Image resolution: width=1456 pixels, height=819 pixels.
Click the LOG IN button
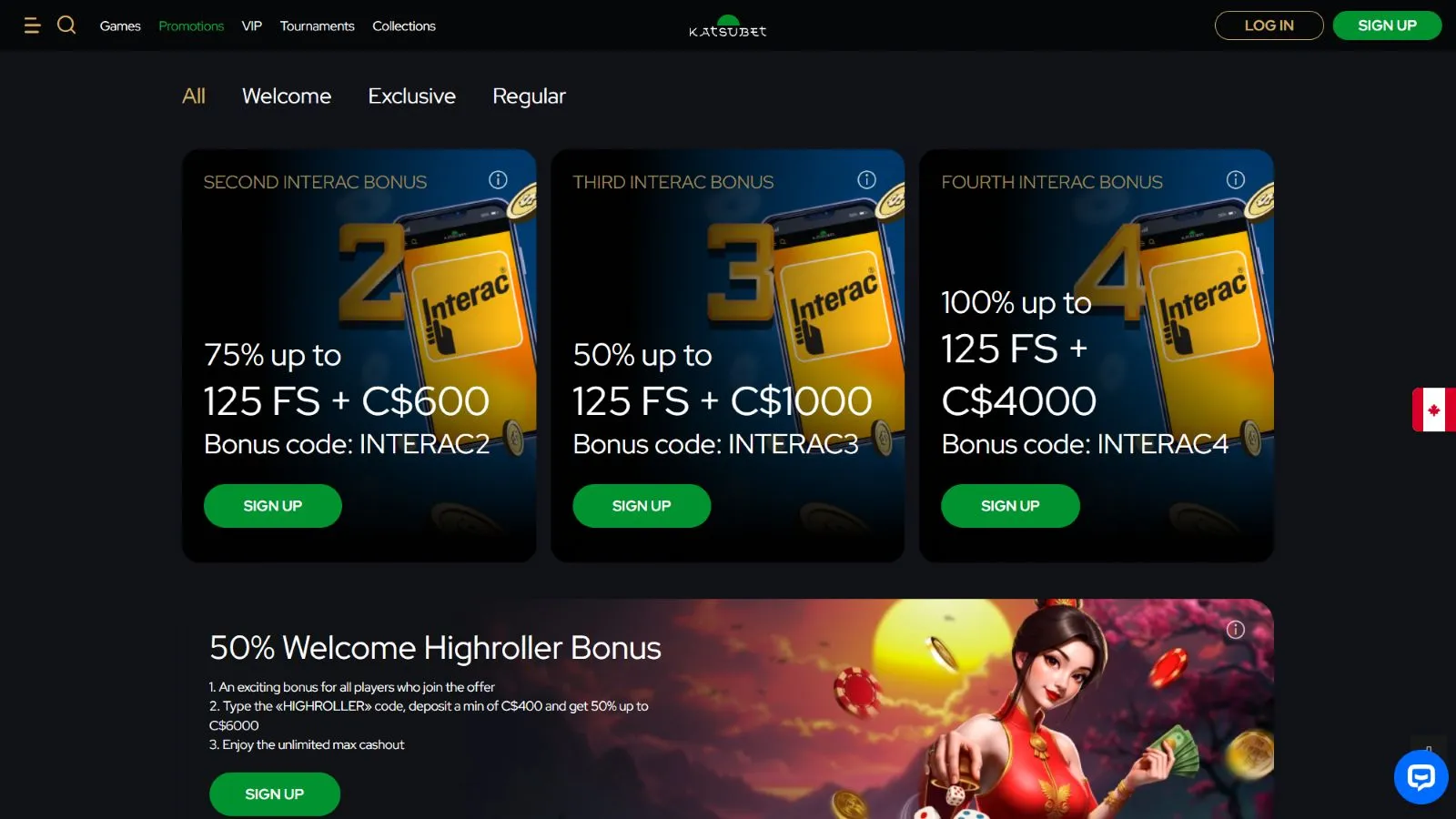click(x=1269, y=25)
